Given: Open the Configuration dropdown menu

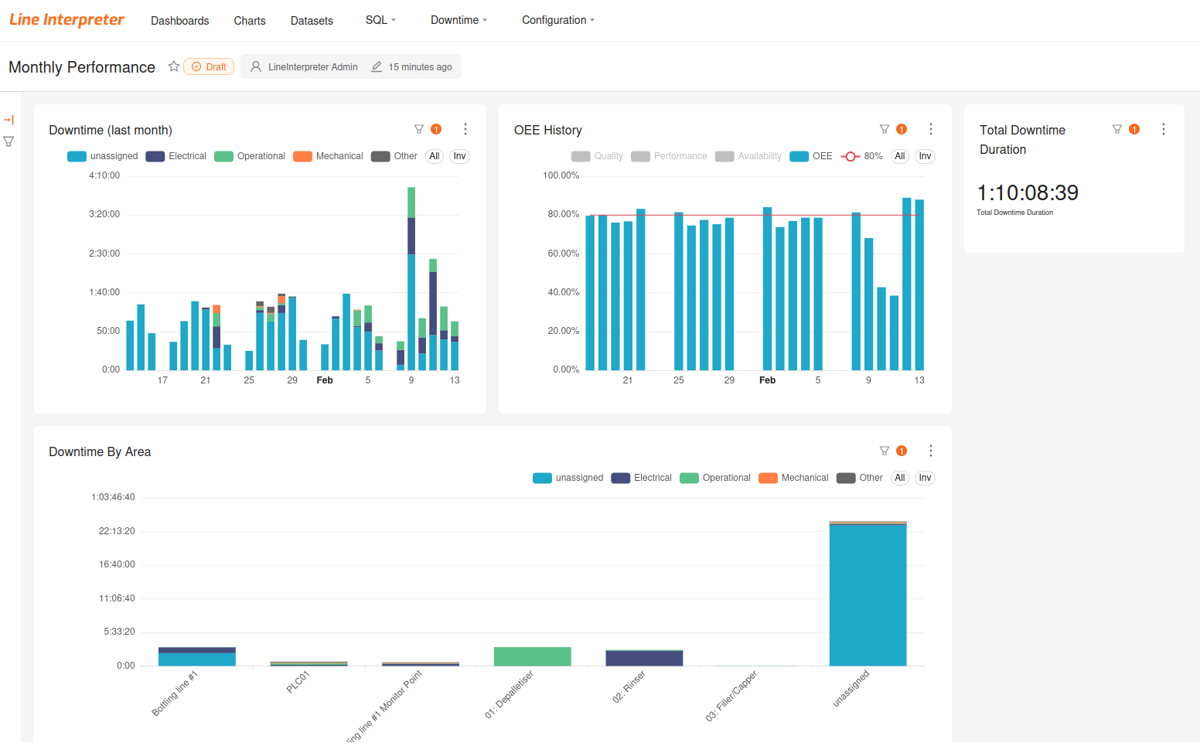Looking at the screenshot, I should point(557,20).
